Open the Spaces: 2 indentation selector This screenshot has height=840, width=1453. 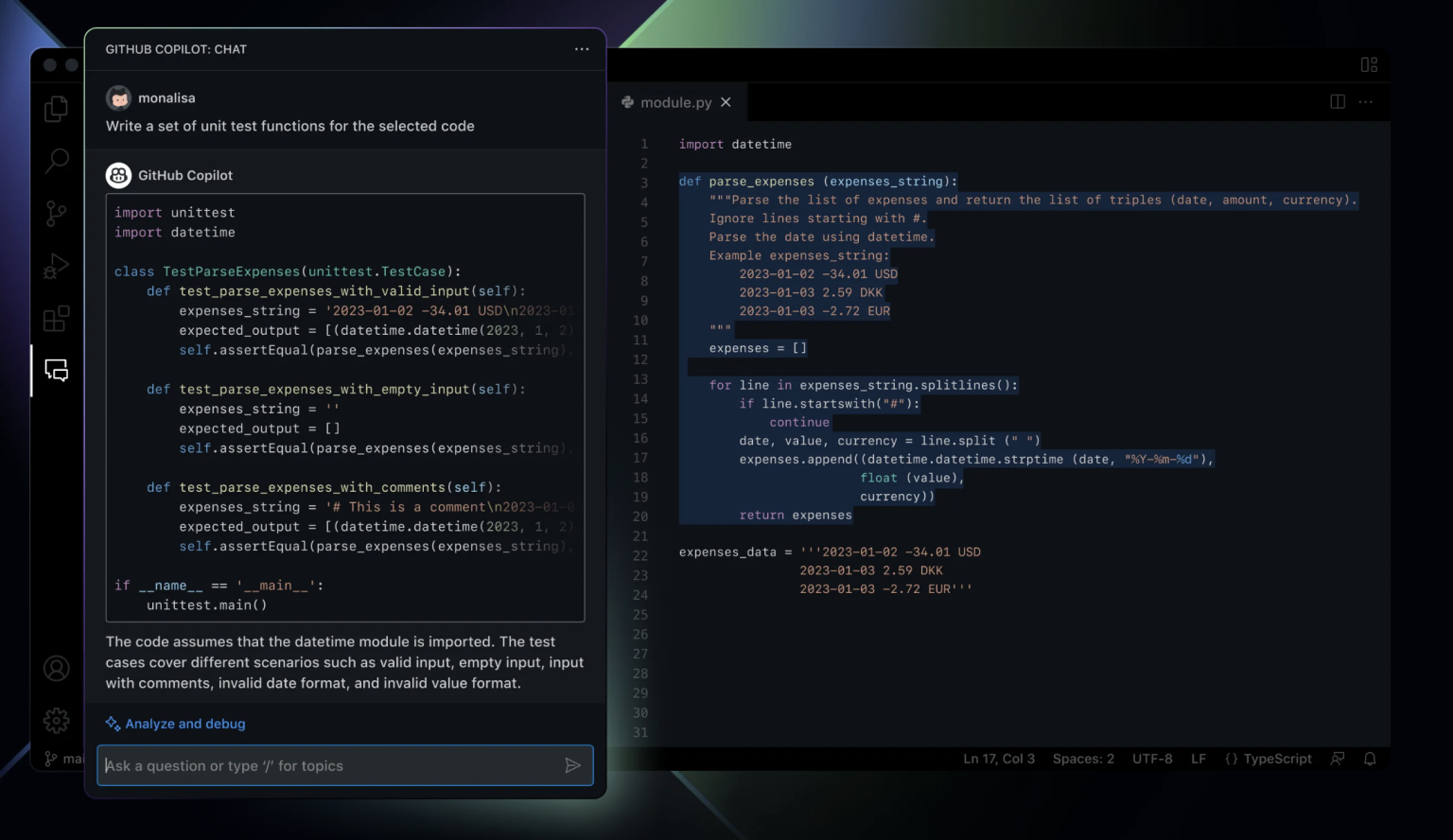pos(1082,758)
